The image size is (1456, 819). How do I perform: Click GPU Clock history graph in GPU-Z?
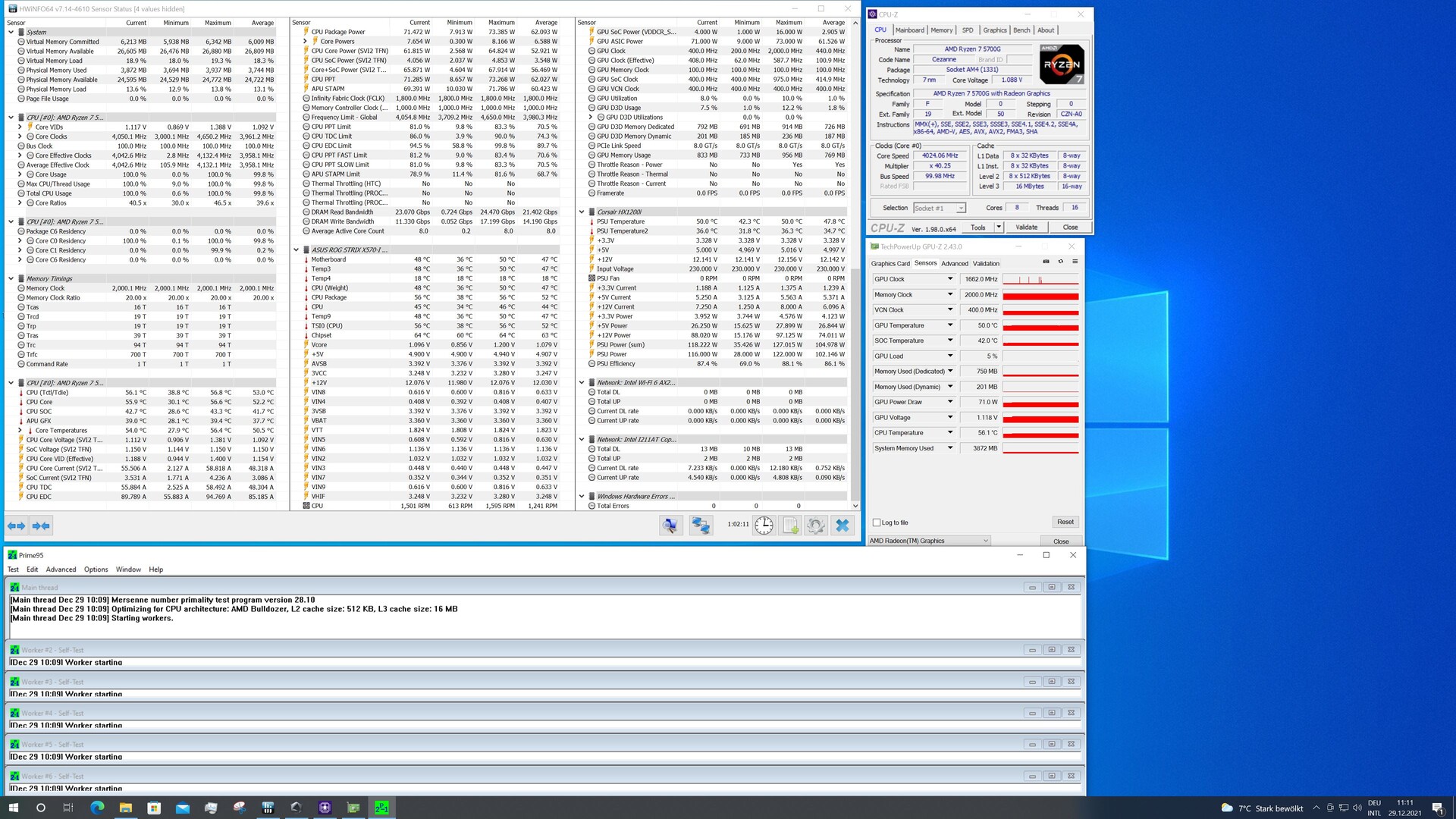[x=1040, y=279]
